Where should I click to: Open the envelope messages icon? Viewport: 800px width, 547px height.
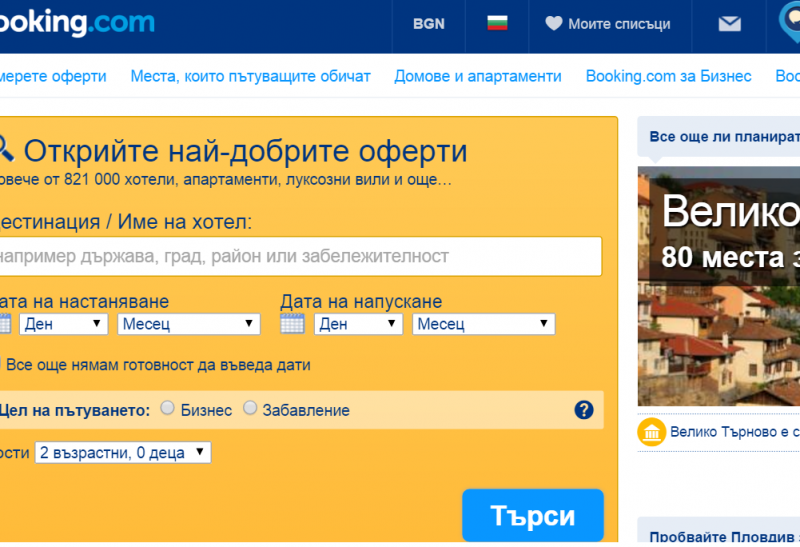point(730,23)
